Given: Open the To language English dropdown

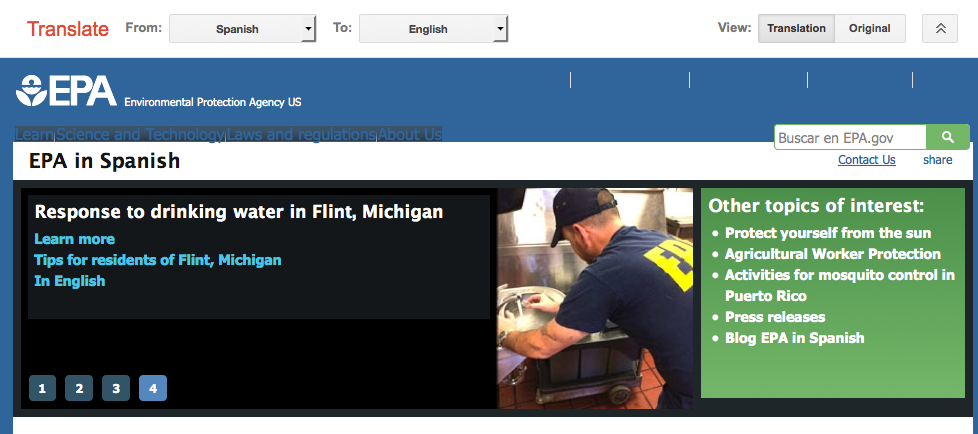Looking at the screenshot, I should coord(433,29).
